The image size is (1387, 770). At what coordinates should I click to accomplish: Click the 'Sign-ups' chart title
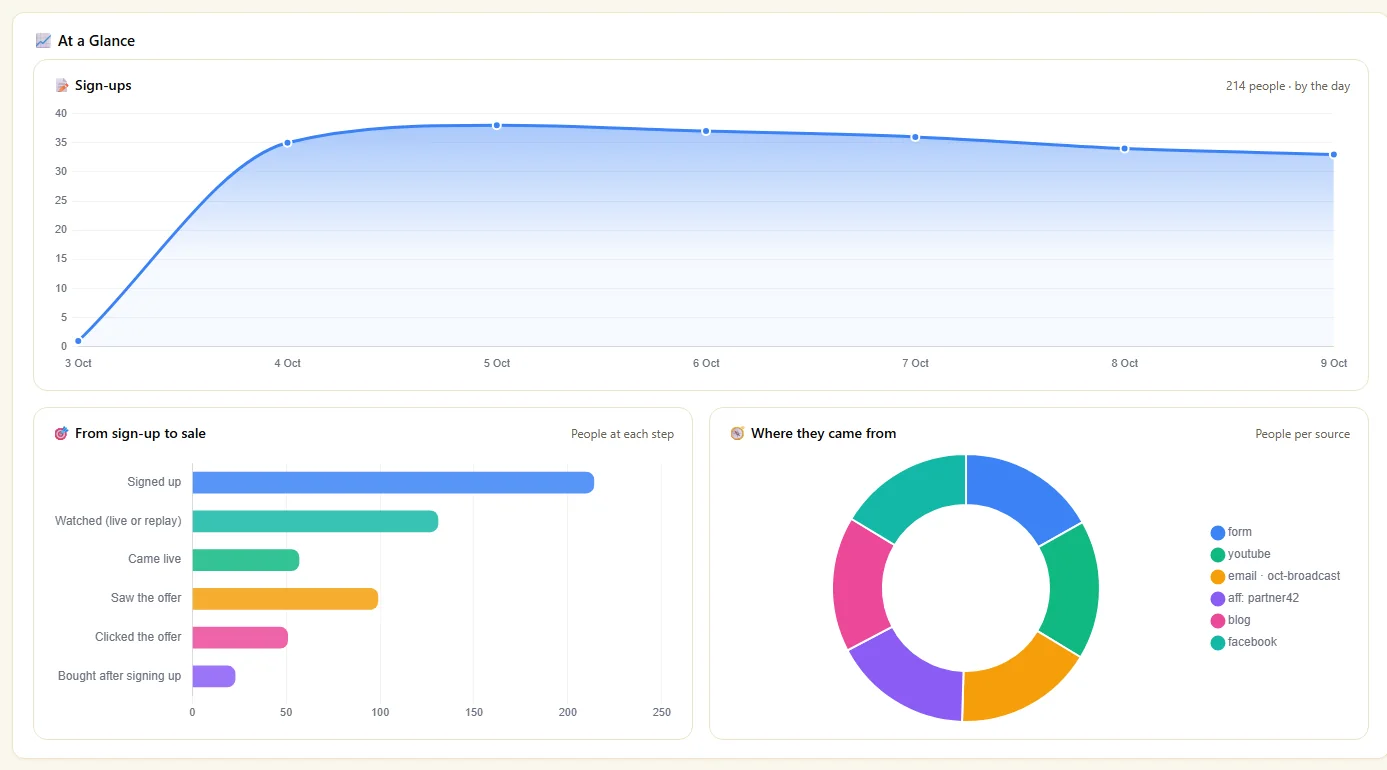pos(103,86)
